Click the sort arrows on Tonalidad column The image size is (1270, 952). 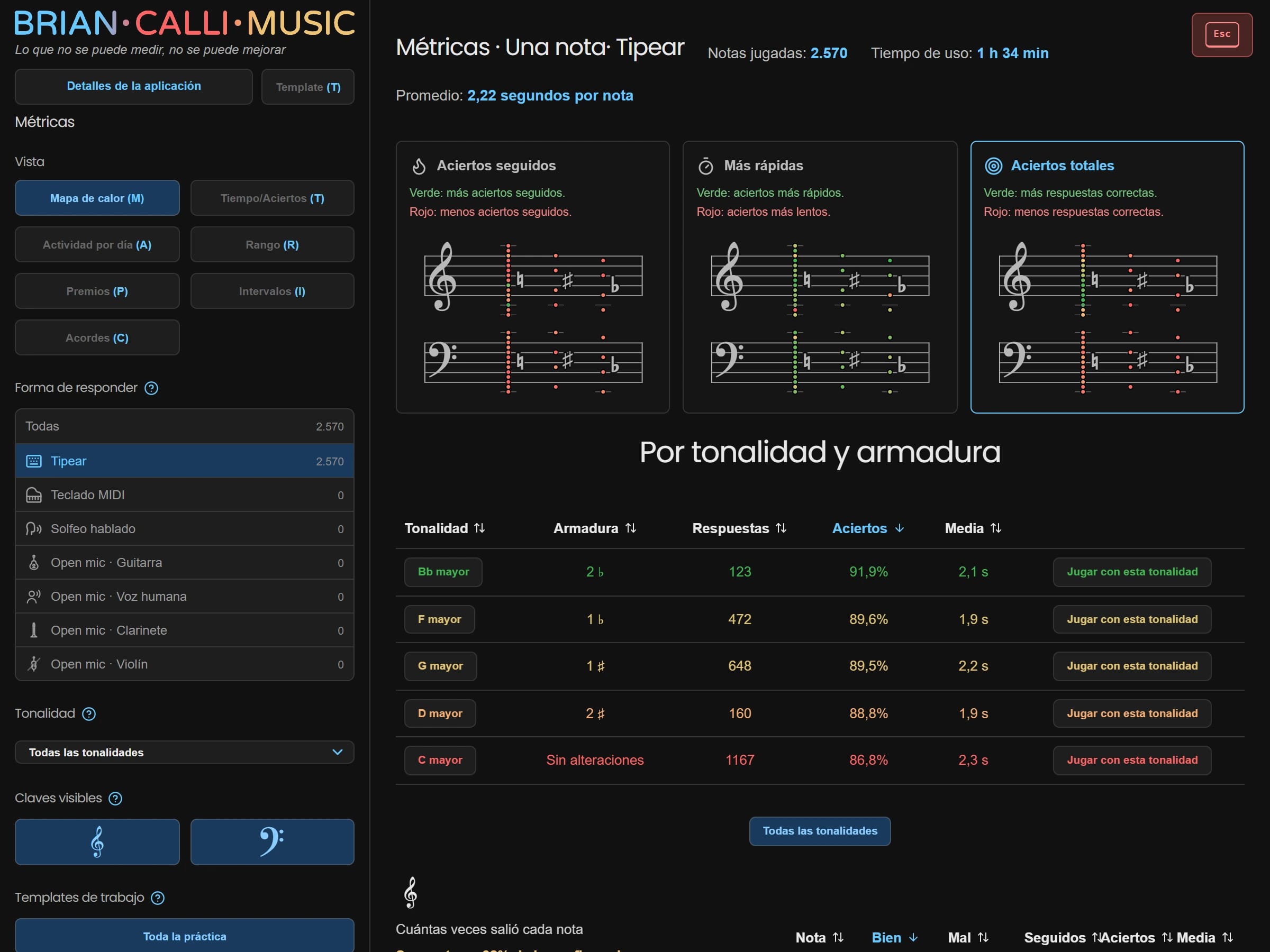coord(479,528)
